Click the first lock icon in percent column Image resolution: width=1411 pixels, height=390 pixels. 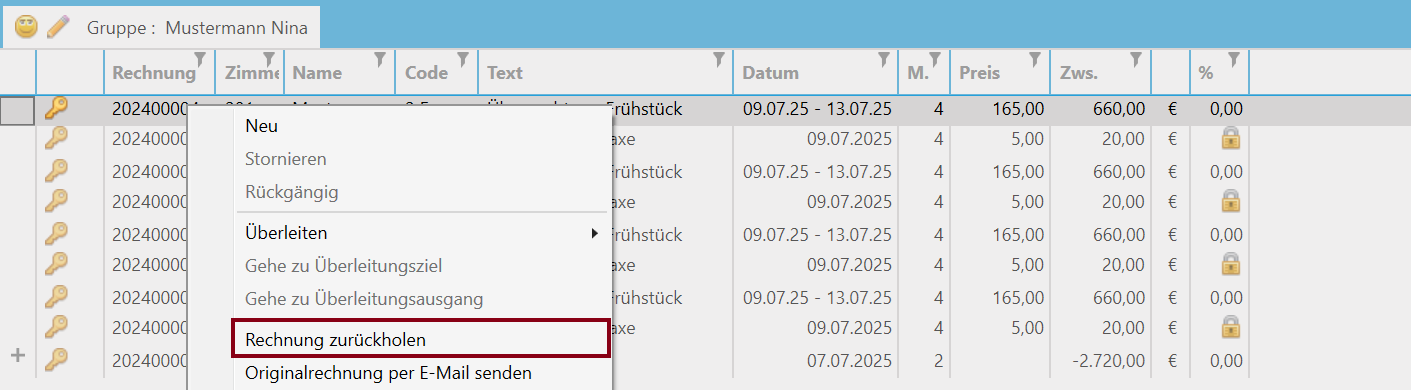click(x=1230, y=139)
